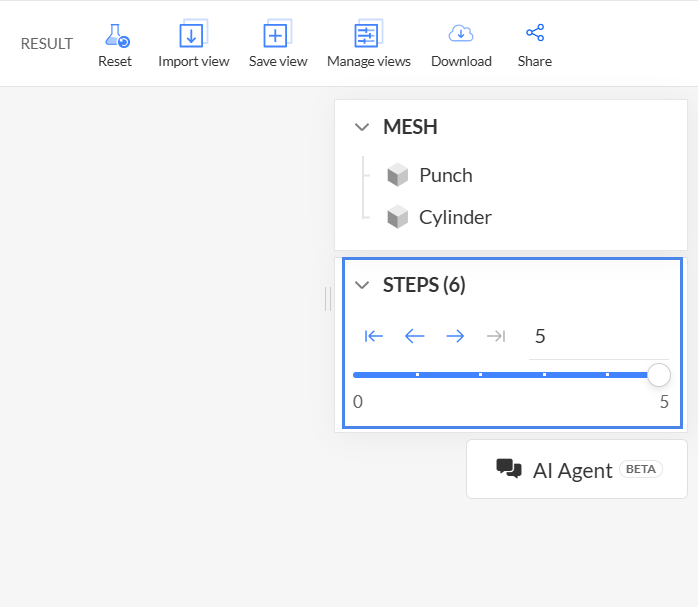The height and width of the screenshot is (607, 698).
Task: Click the Reset flask icon
Action: (x=117, y=35)
